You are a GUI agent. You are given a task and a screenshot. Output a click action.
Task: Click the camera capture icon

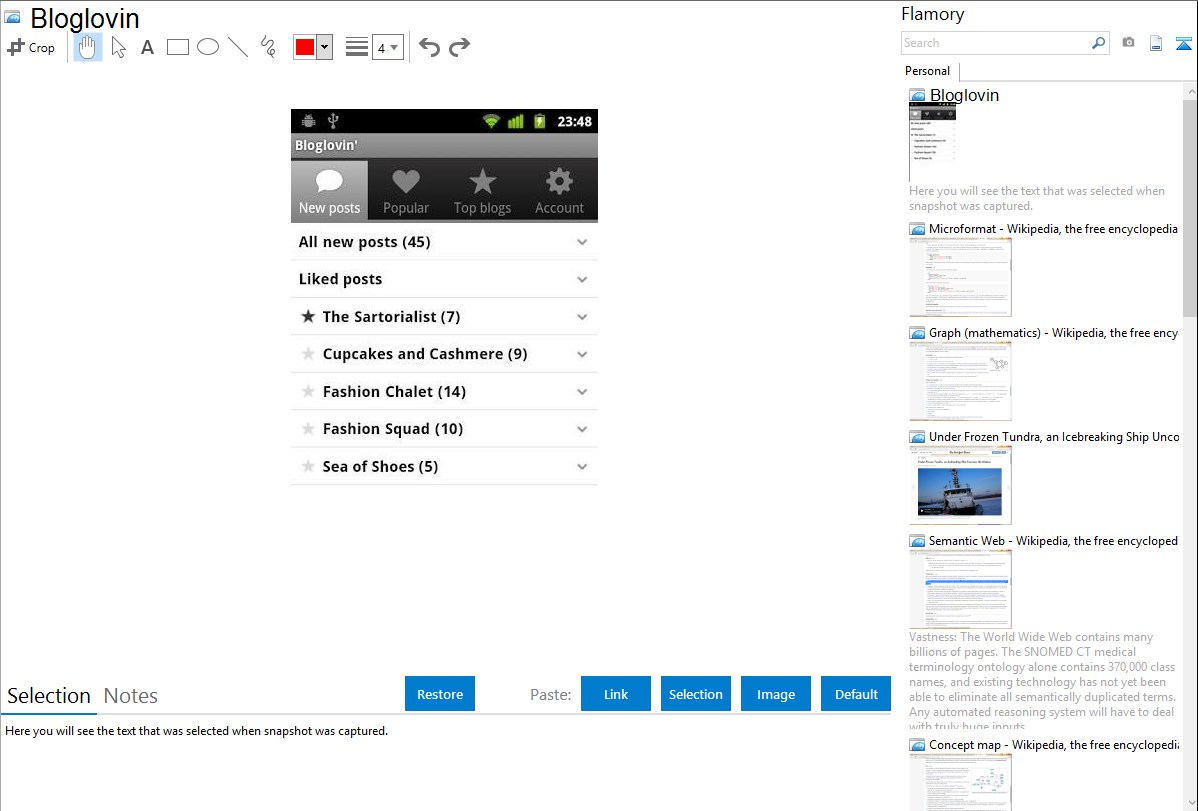1128,43
